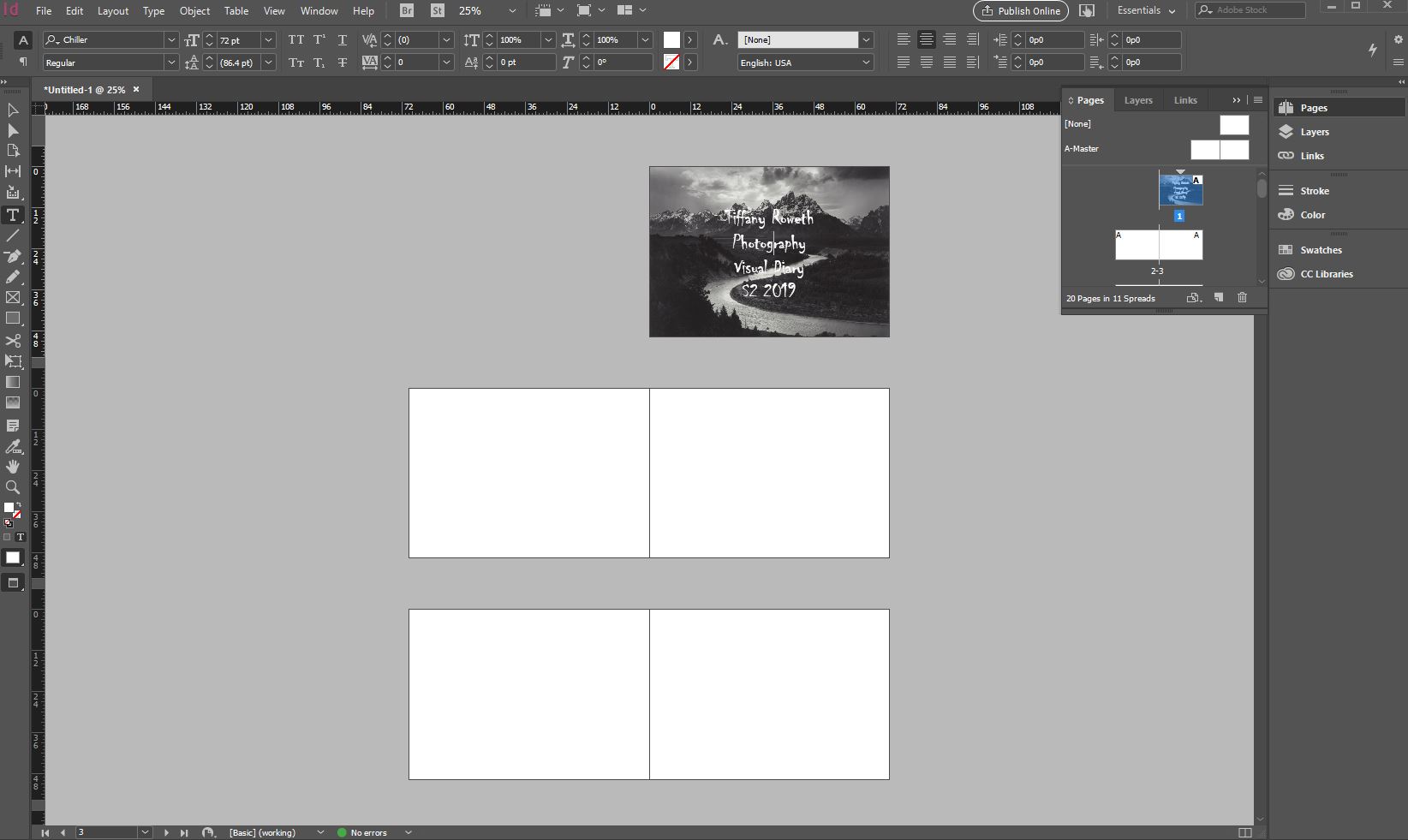
Task: Toggle All Caps text formatting
Action: click(295, 40)
